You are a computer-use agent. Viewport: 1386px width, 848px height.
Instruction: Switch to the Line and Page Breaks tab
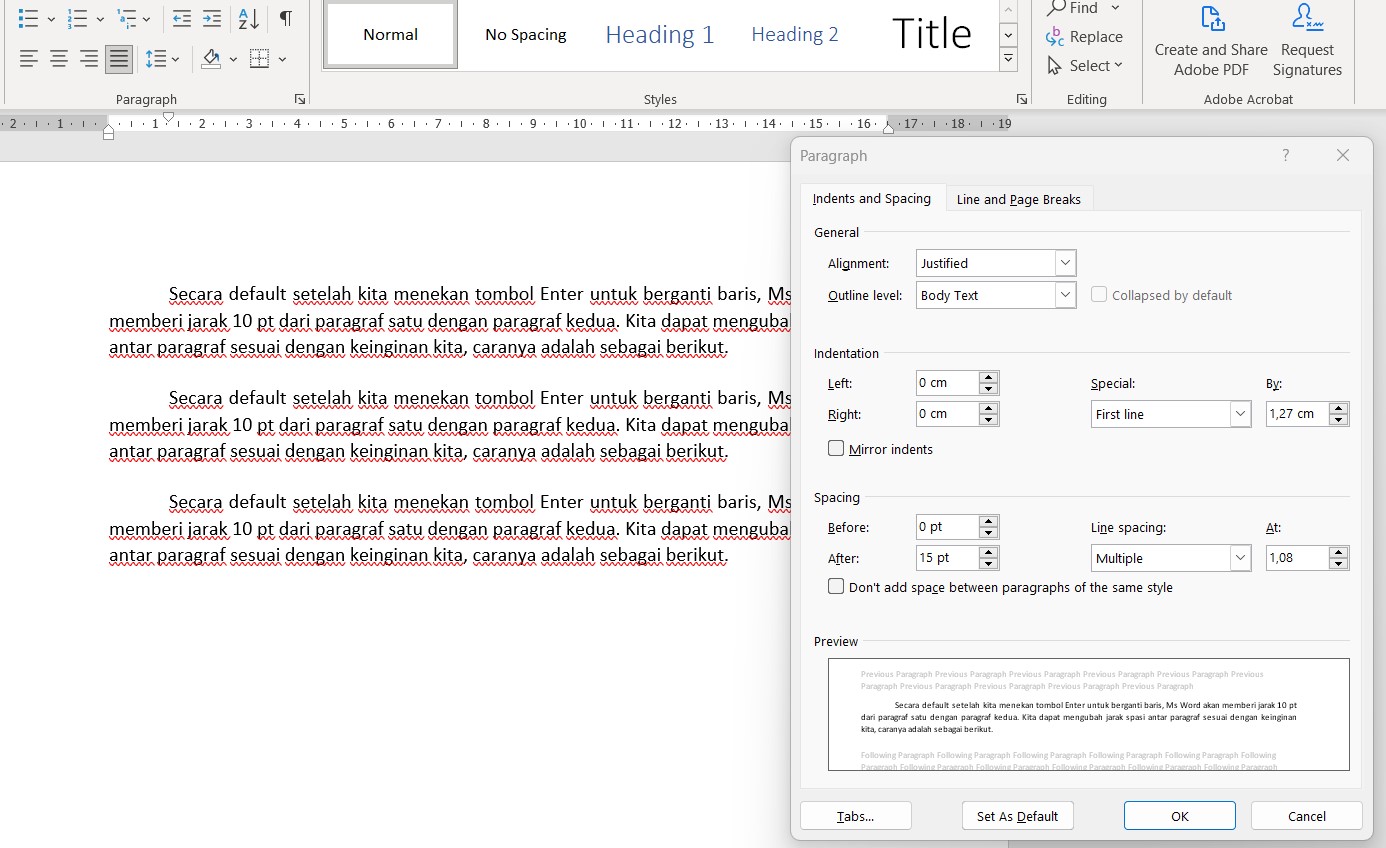(x=1018, y=199)
